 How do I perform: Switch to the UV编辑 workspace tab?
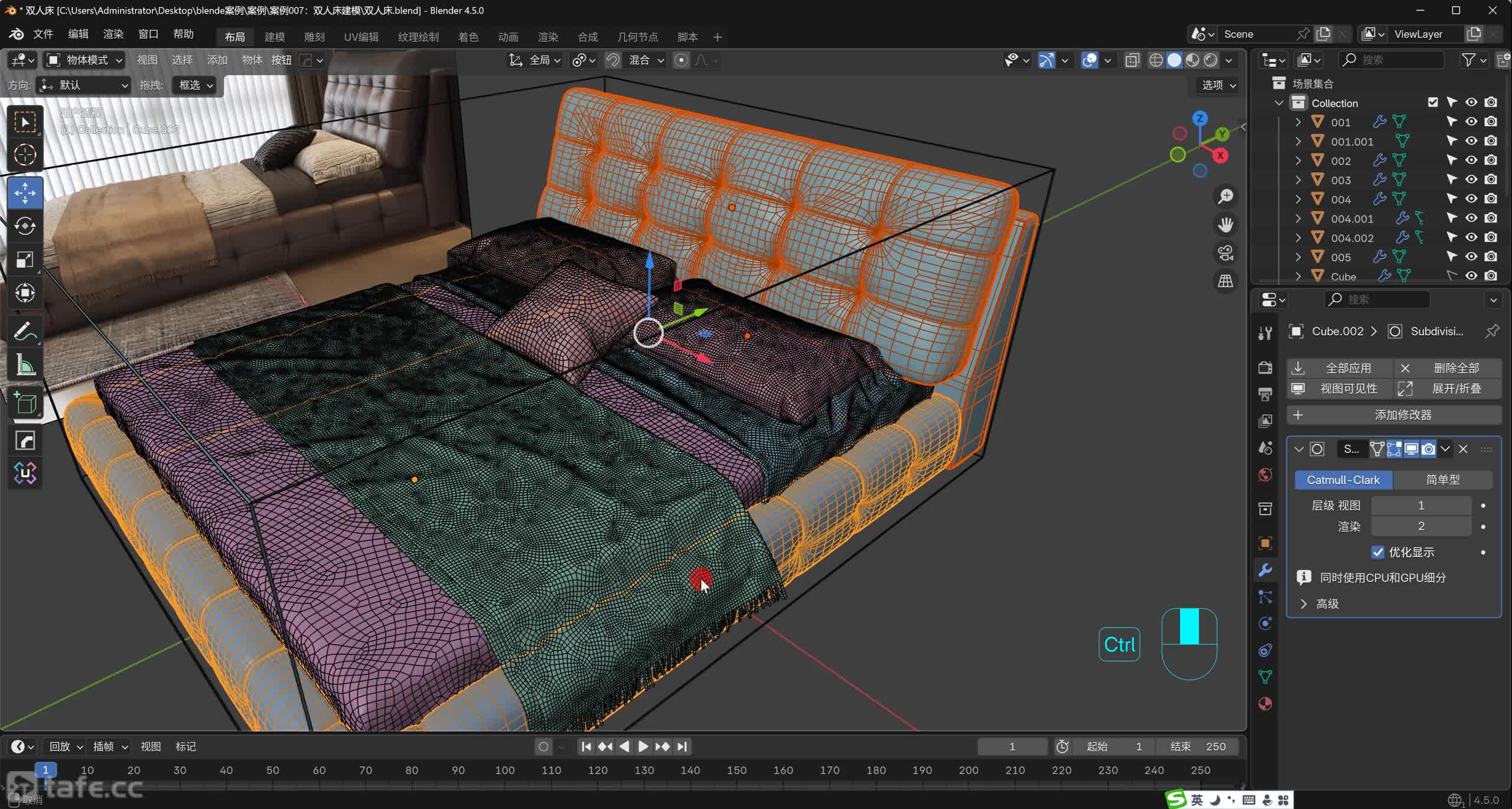point(361,37)
